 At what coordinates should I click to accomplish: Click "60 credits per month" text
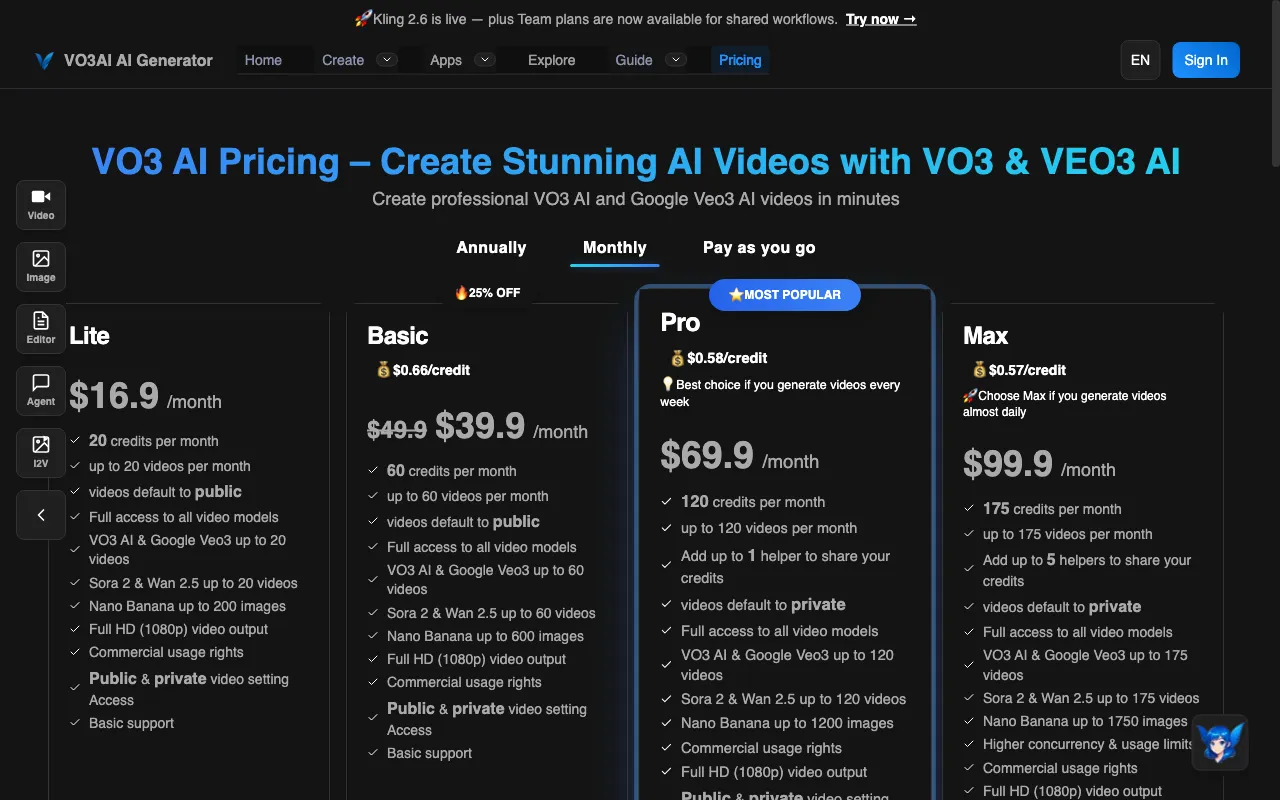tap(451, 471)
